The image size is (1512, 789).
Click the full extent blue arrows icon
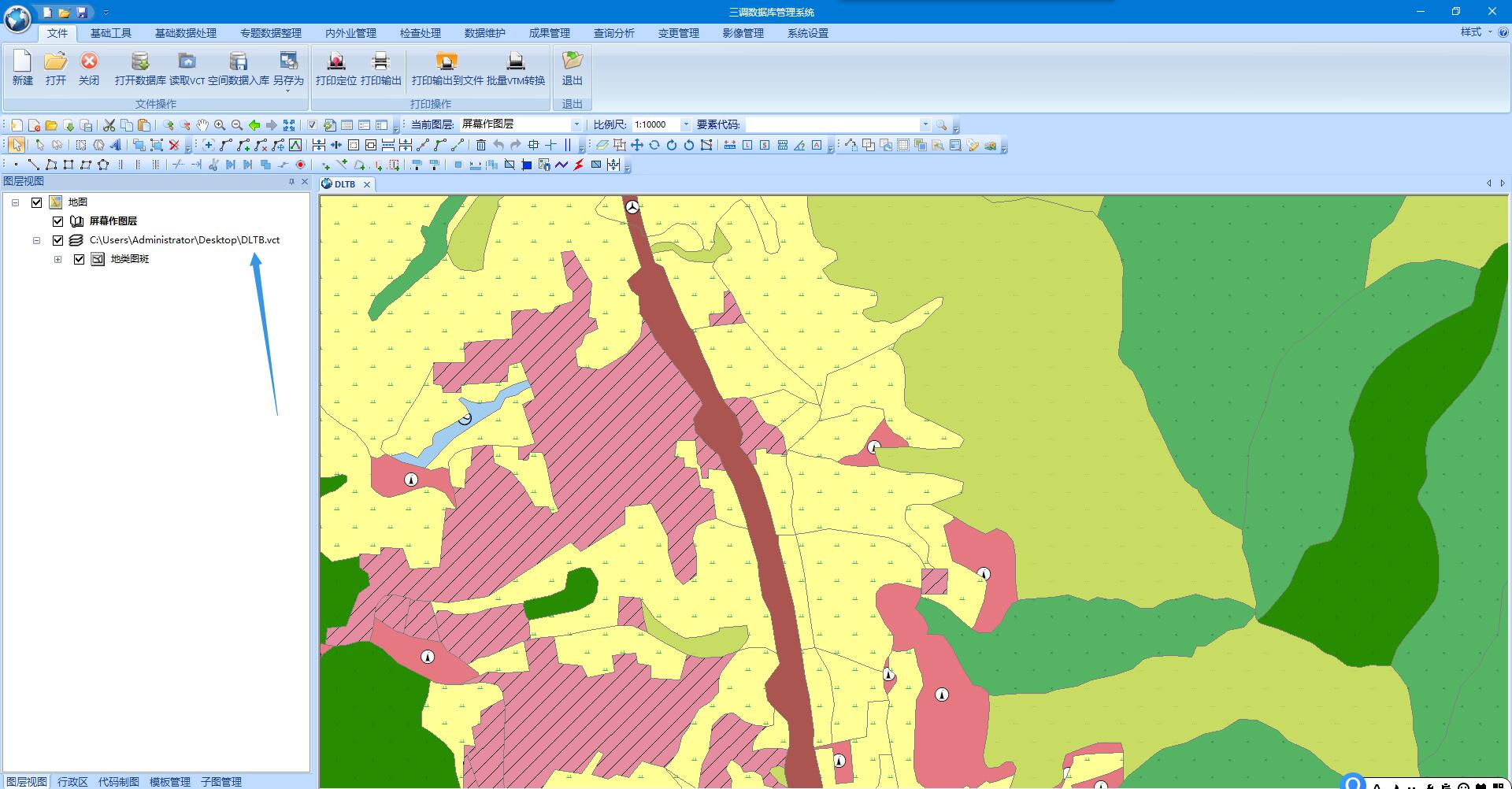(x=289, y=125)
